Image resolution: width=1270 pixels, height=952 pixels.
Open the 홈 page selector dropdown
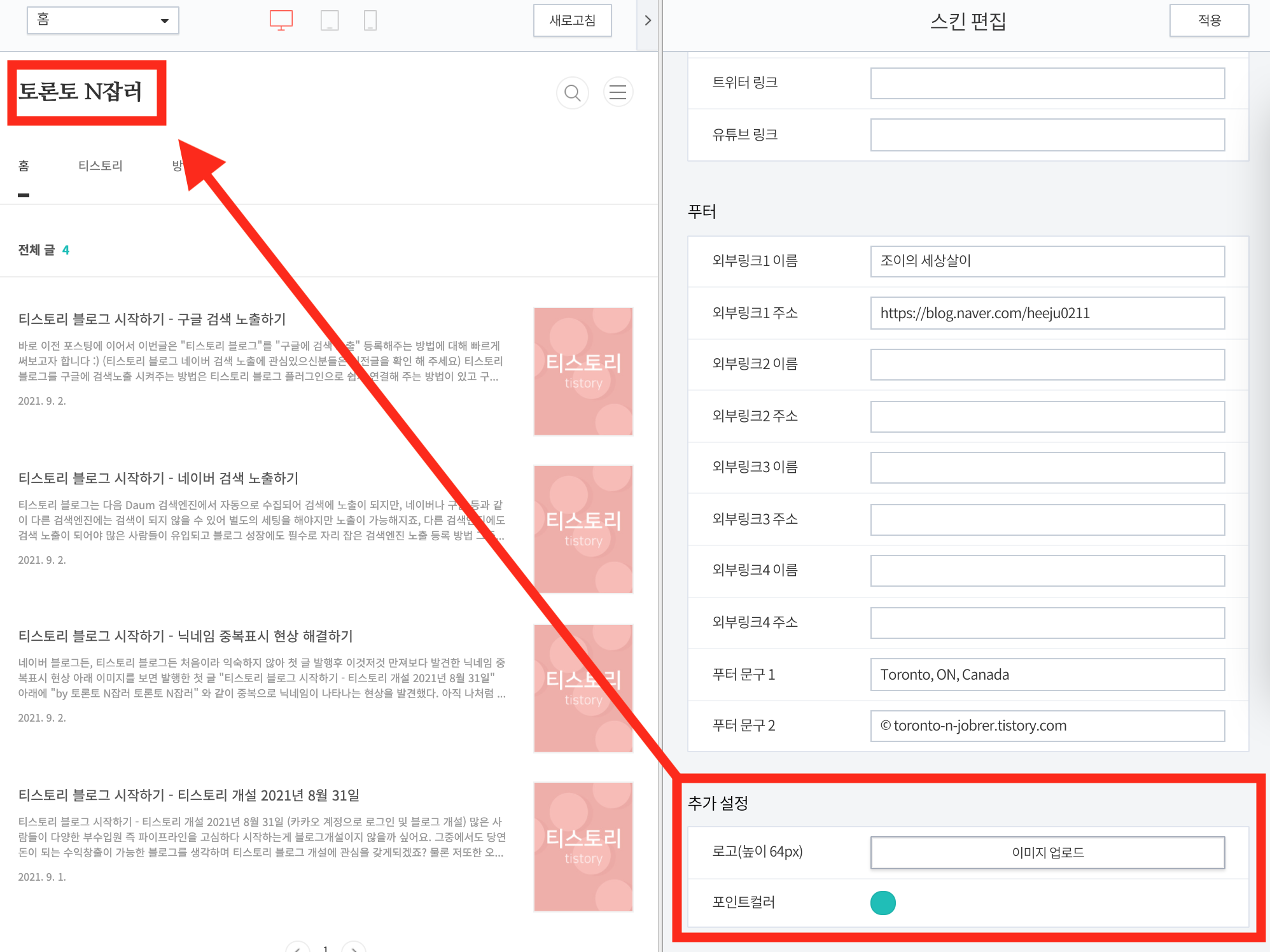(103, 20)
